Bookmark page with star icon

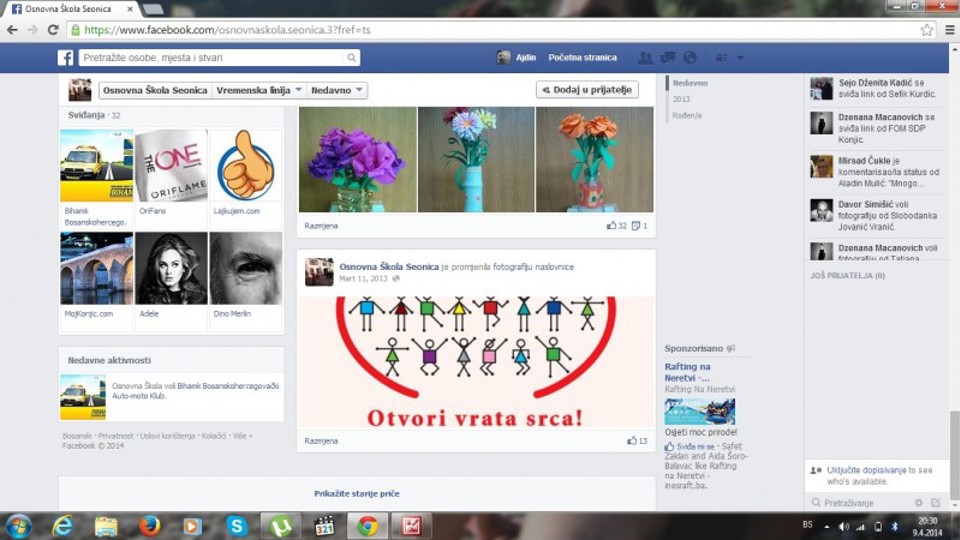point(926,30)
